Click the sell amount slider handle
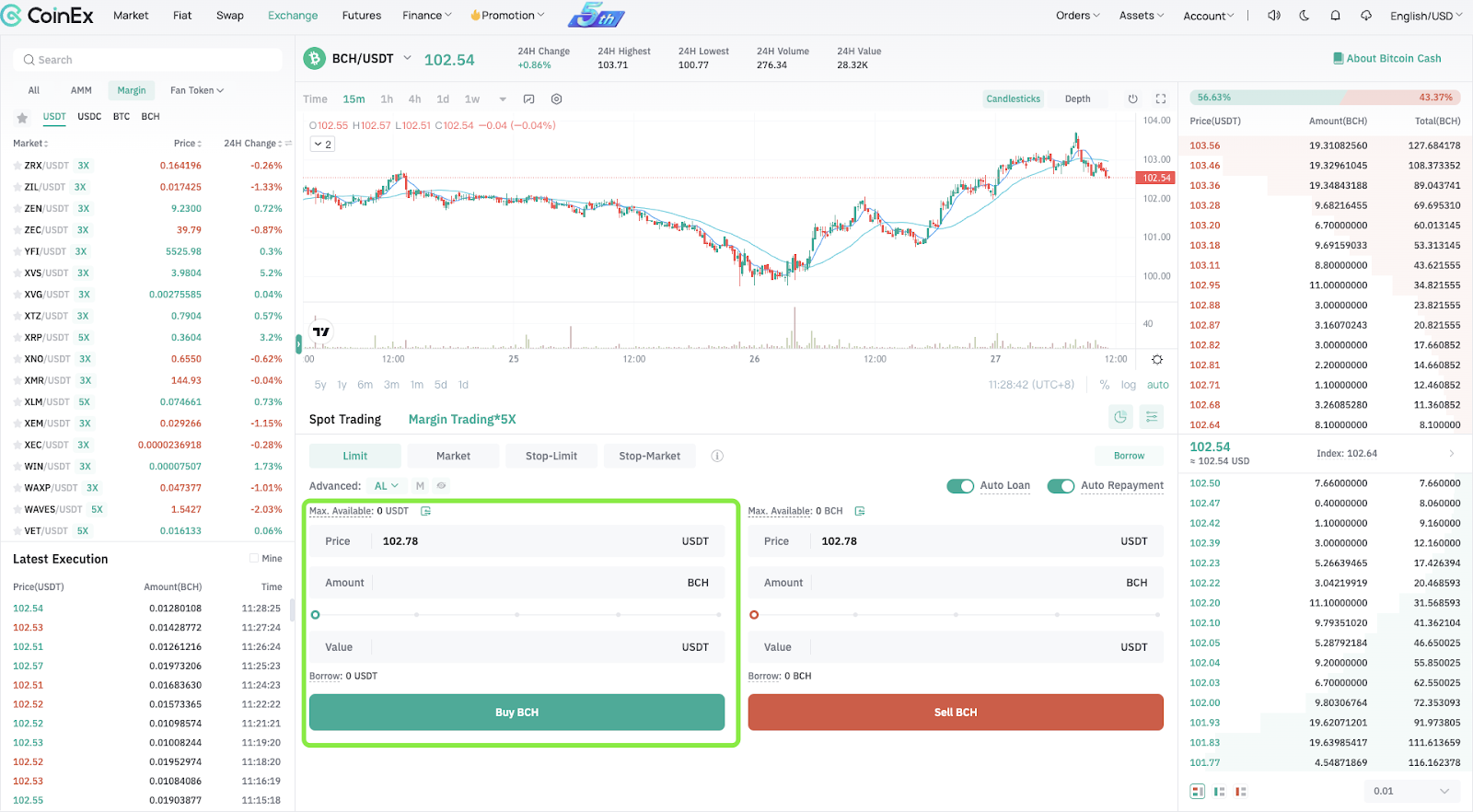Screen dimensions: 1473x812 [x=754, y=615]
